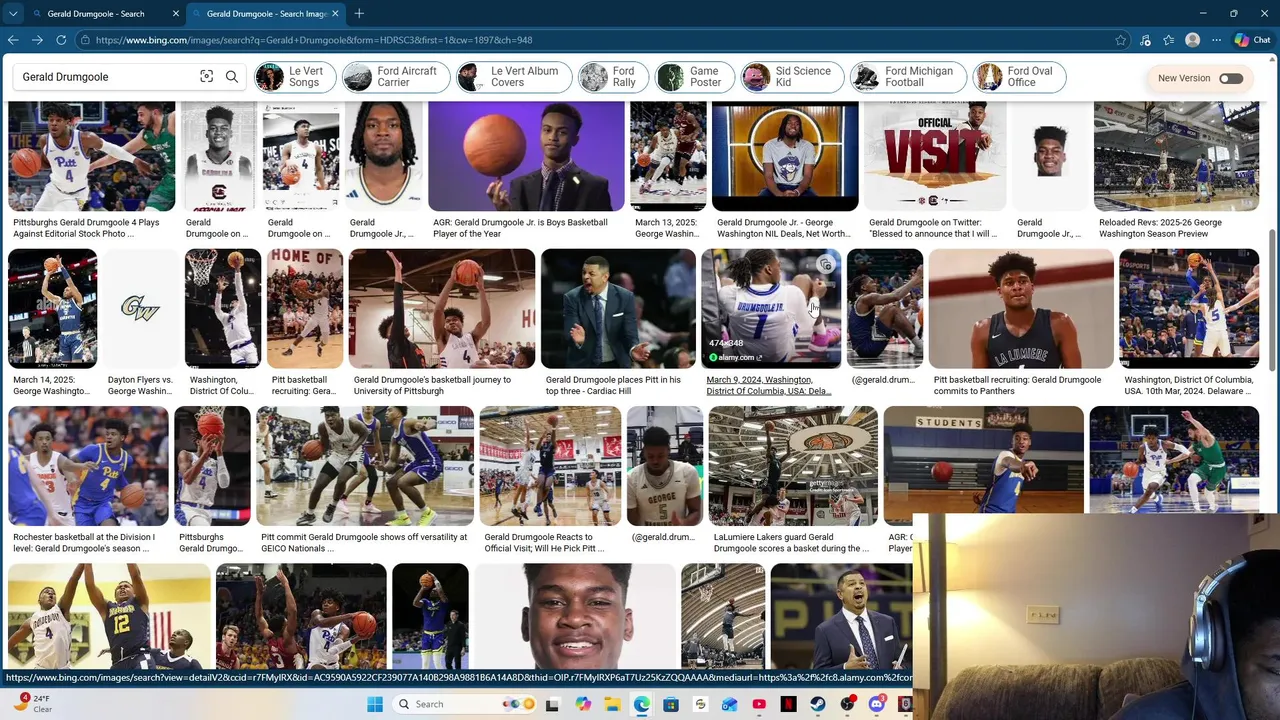
Task: Open the GW logo thumbnail
Action: [140, 308]
